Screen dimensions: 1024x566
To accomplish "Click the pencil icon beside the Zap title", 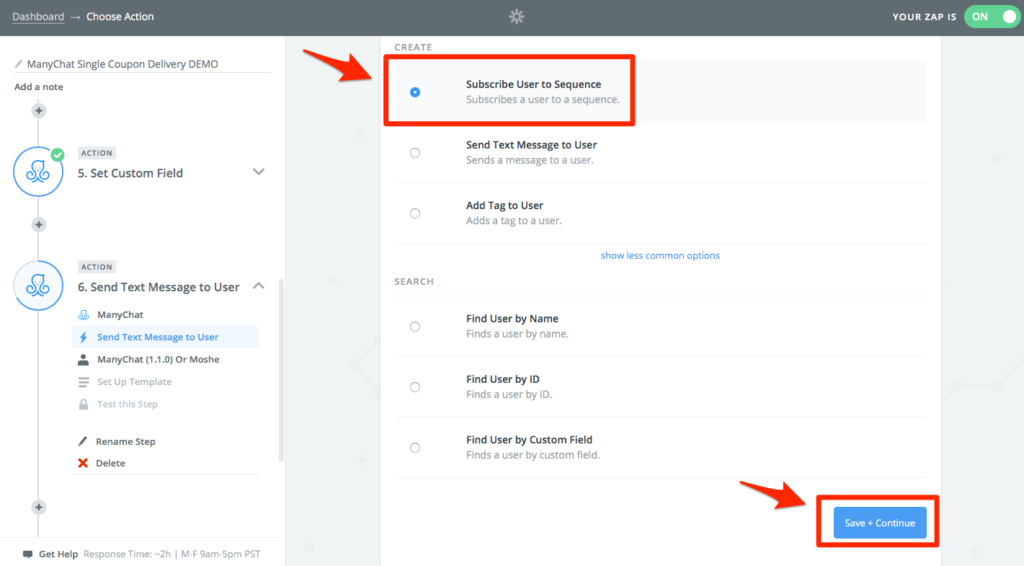I will tap(18, 64).
